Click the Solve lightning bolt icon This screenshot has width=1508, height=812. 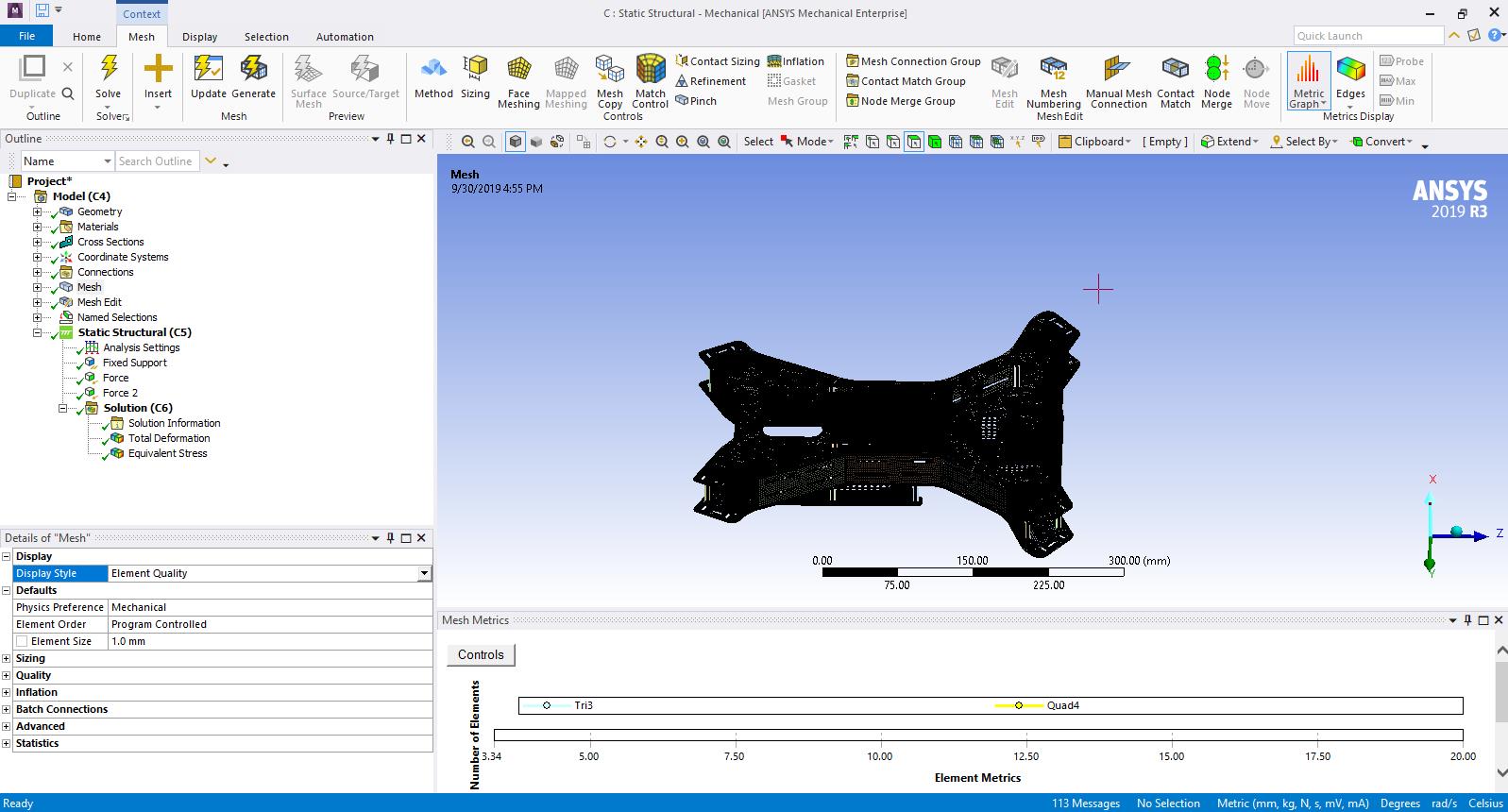109,69
